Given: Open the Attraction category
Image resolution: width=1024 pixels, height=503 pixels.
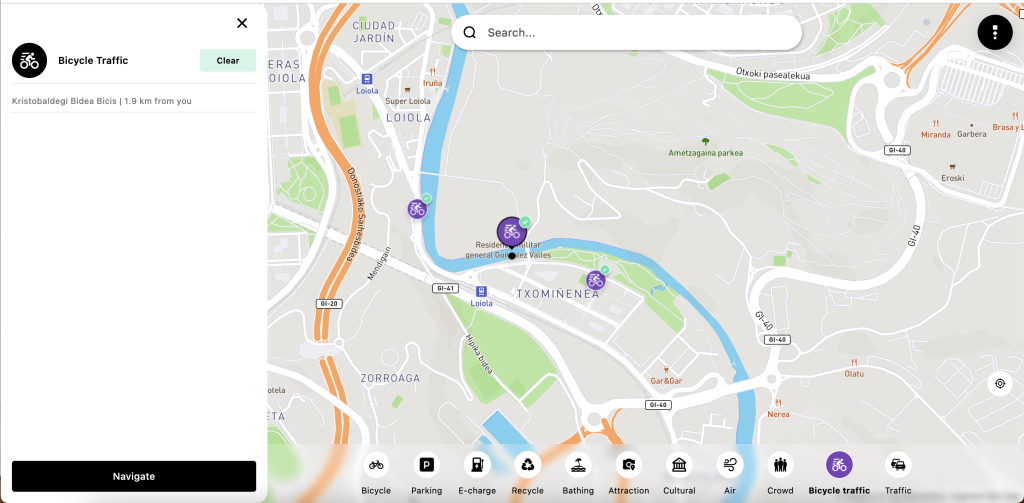Looking at the screenshot, I should (629, 465).
